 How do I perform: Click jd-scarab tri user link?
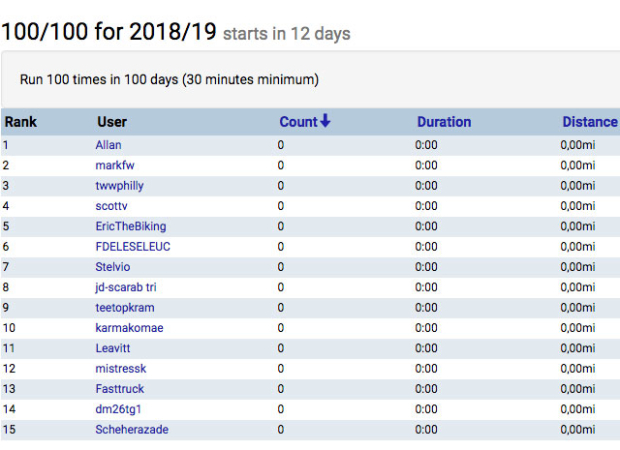click(126, 287)
